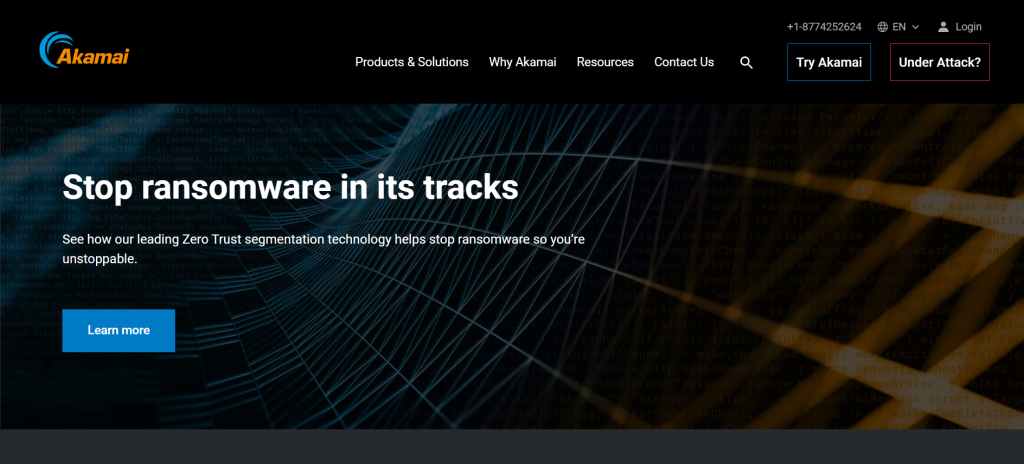Select the EN language label
The width and height of the screenshot is (1024, 464).
point(899,27)
